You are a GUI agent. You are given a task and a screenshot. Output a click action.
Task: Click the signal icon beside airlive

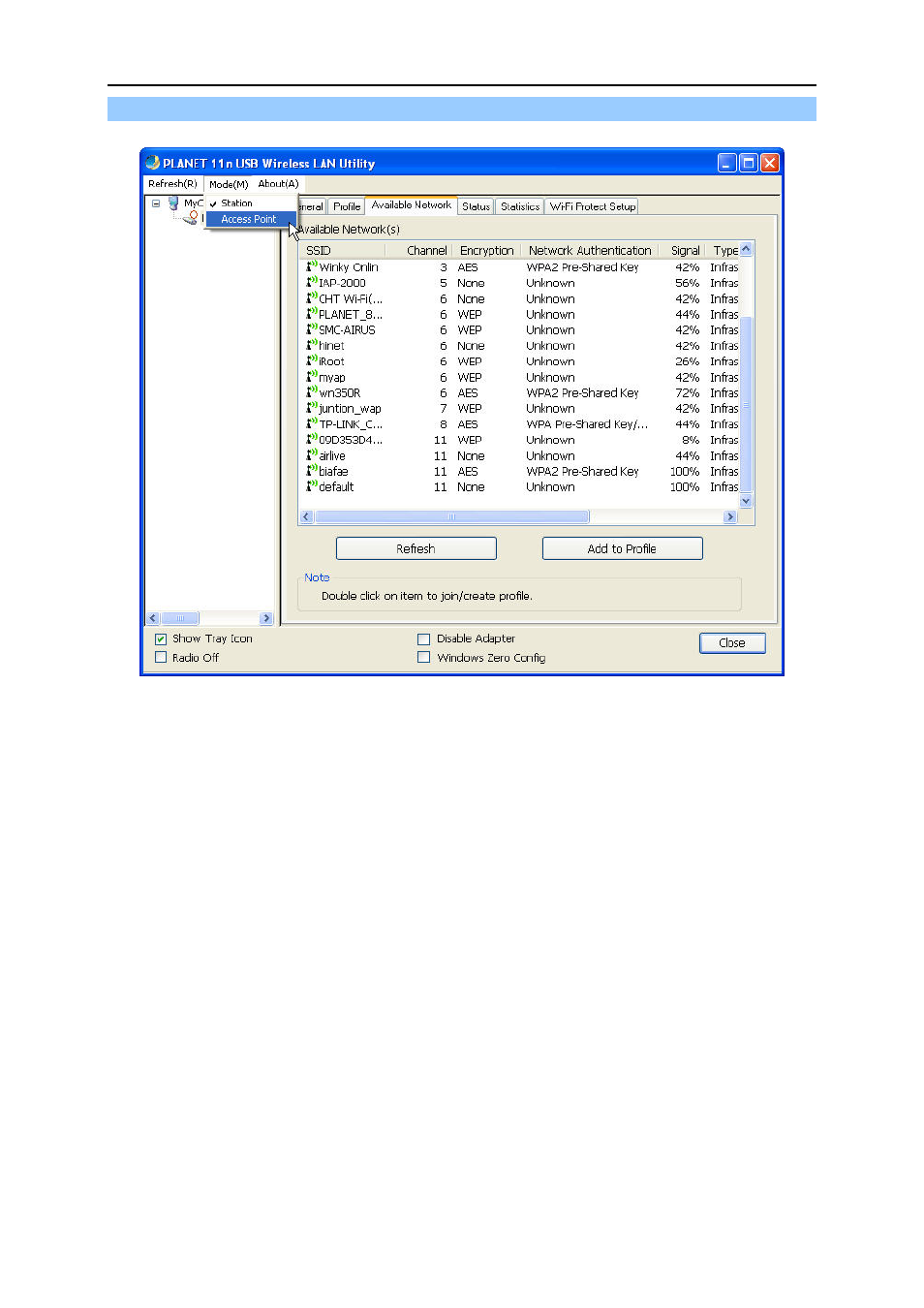pos(312,455)
